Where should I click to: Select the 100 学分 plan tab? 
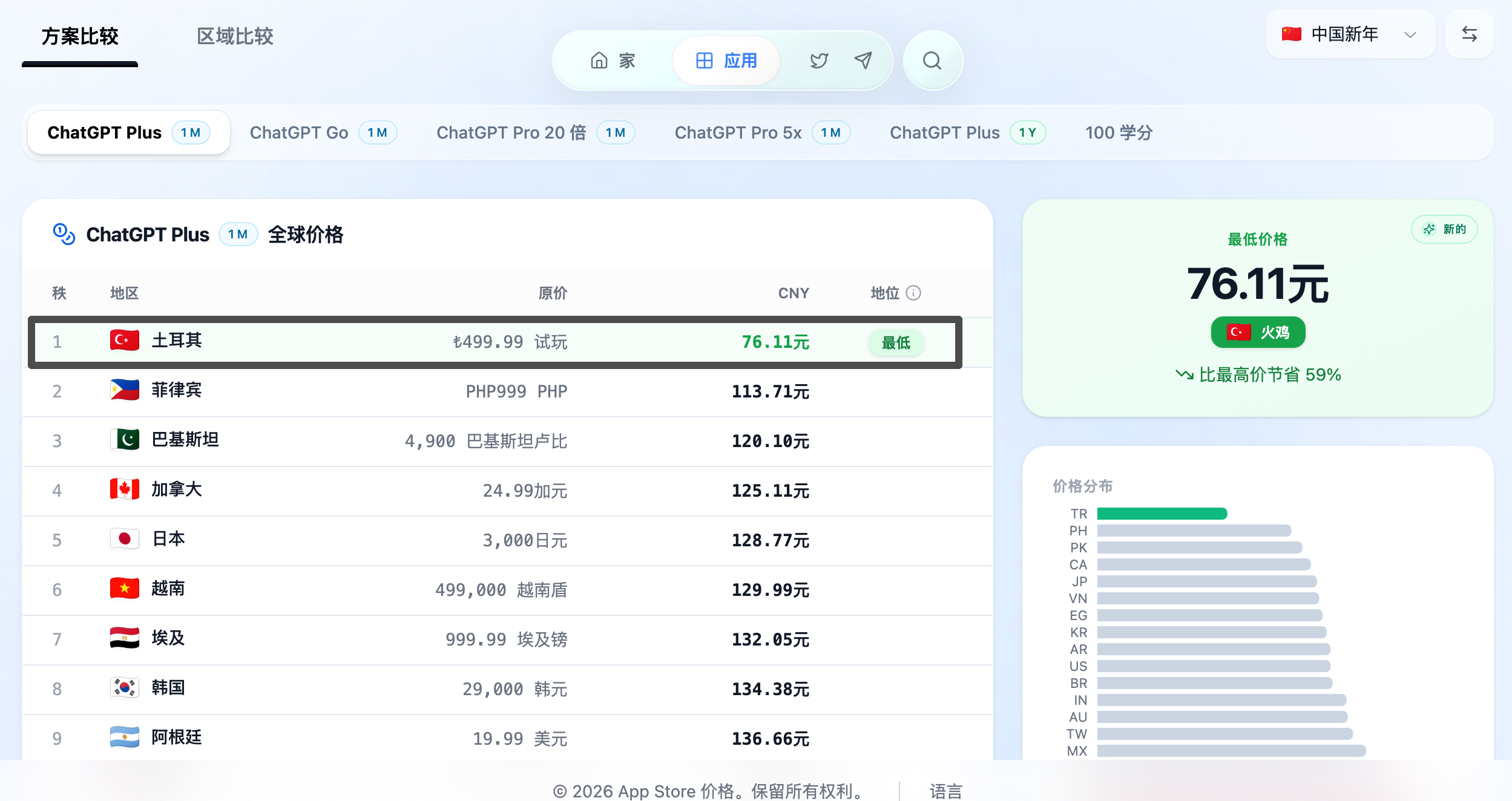point(1119,132)
